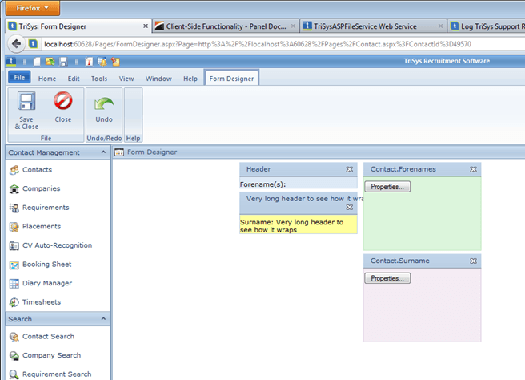Click the new blank document icon
The image size is (525, 380).
[x=37, y=62]
